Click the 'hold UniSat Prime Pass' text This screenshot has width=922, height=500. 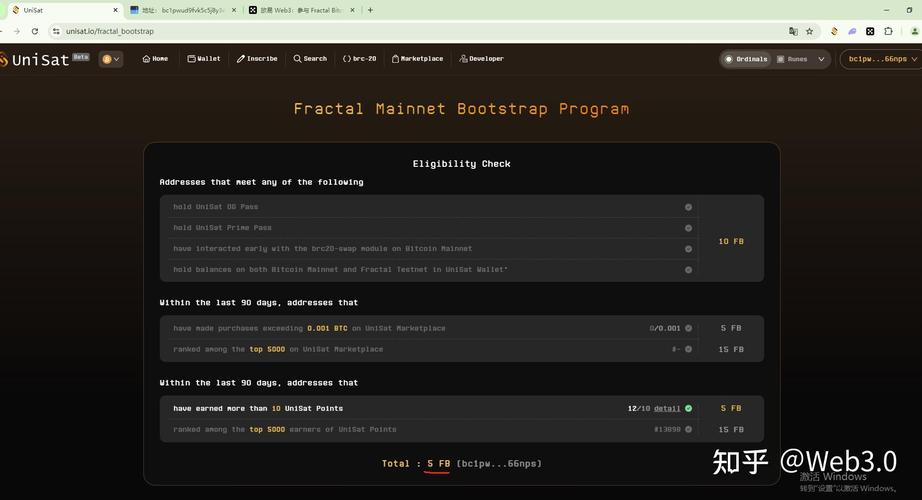[222, 228]
